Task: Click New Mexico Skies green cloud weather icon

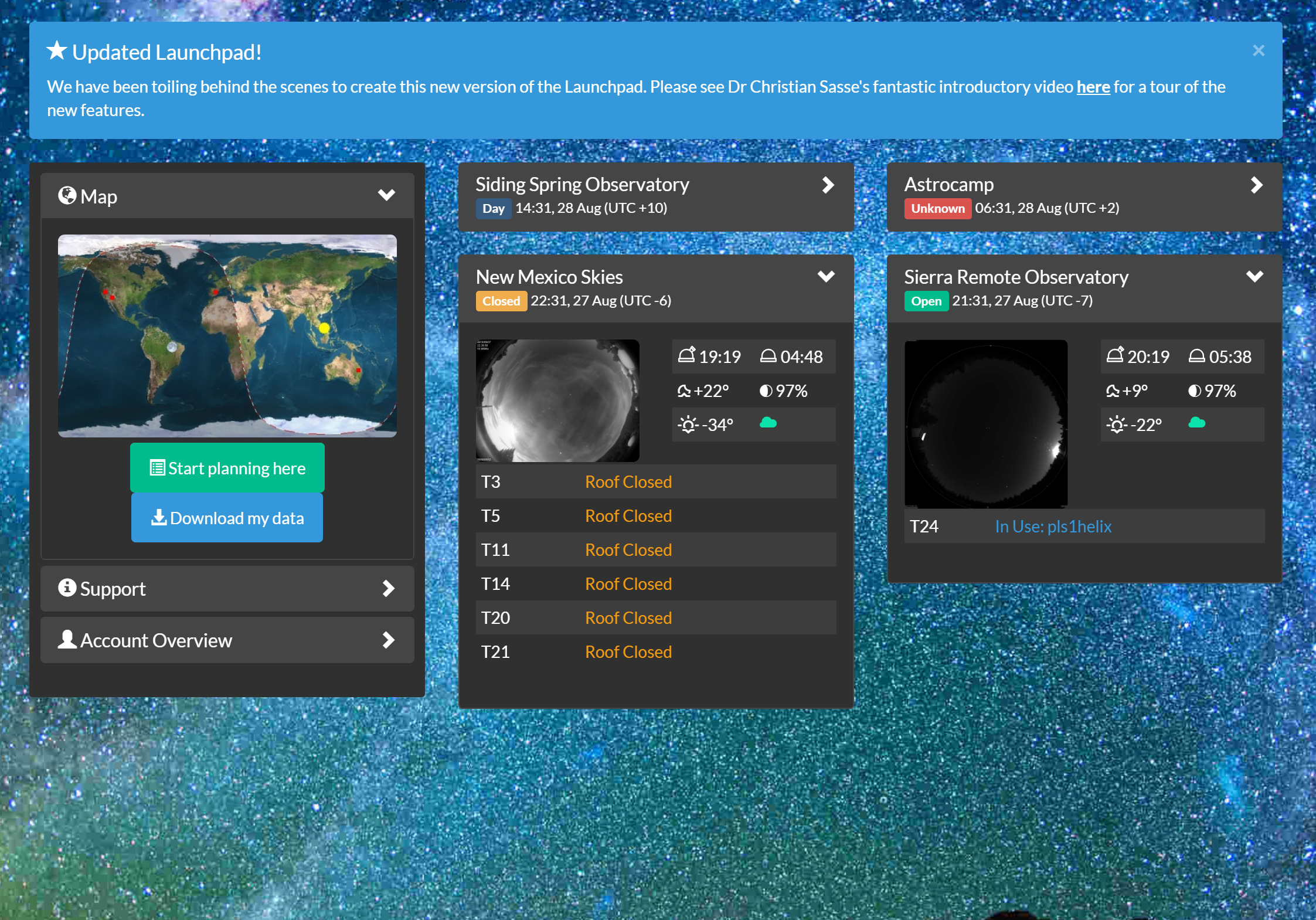Action: 768,423
